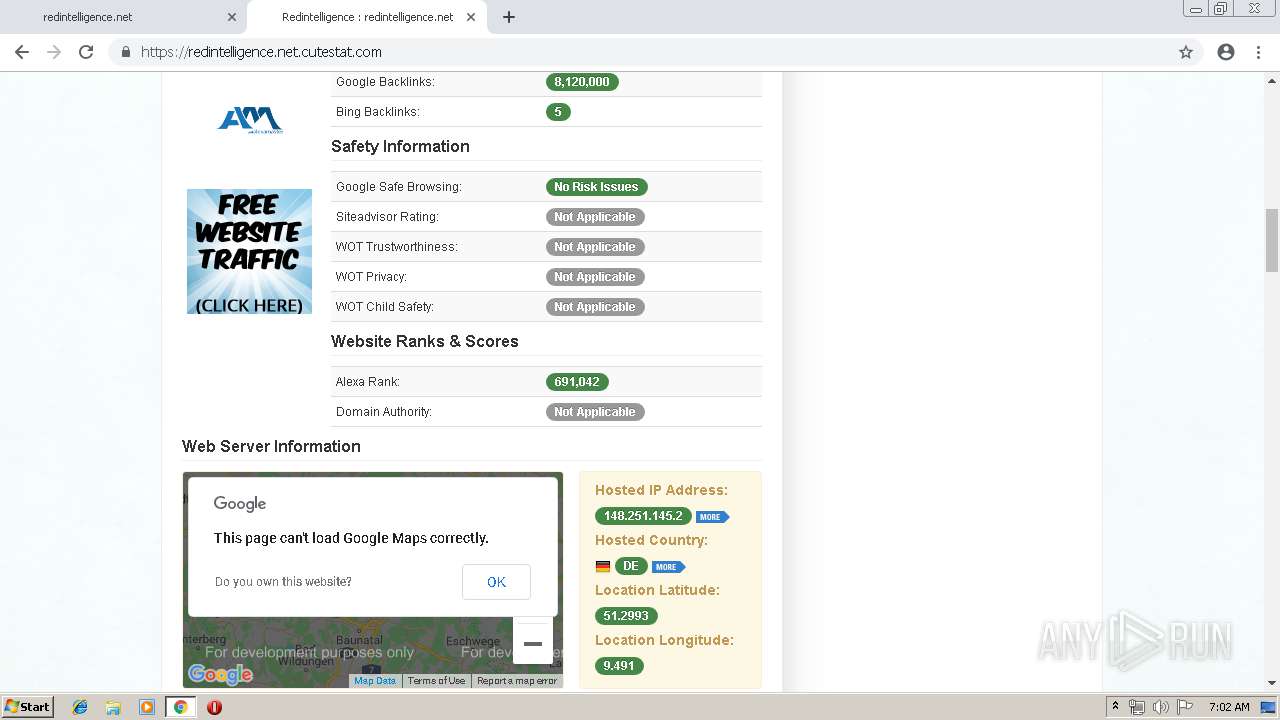Go forward with the arrow button
The height and width of the screenshot is (720, 1280).
54,52
